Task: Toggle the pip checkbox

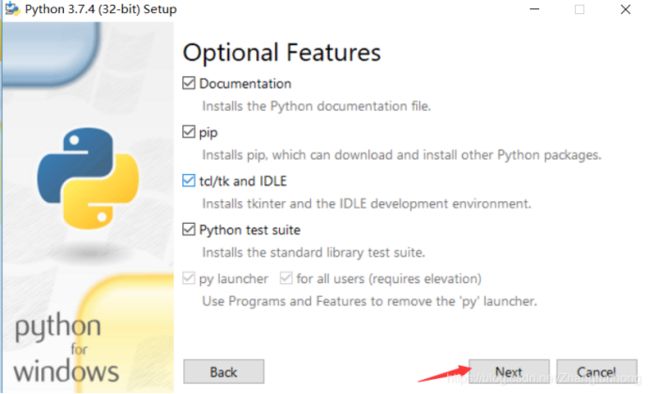Action: pos(189,132)
